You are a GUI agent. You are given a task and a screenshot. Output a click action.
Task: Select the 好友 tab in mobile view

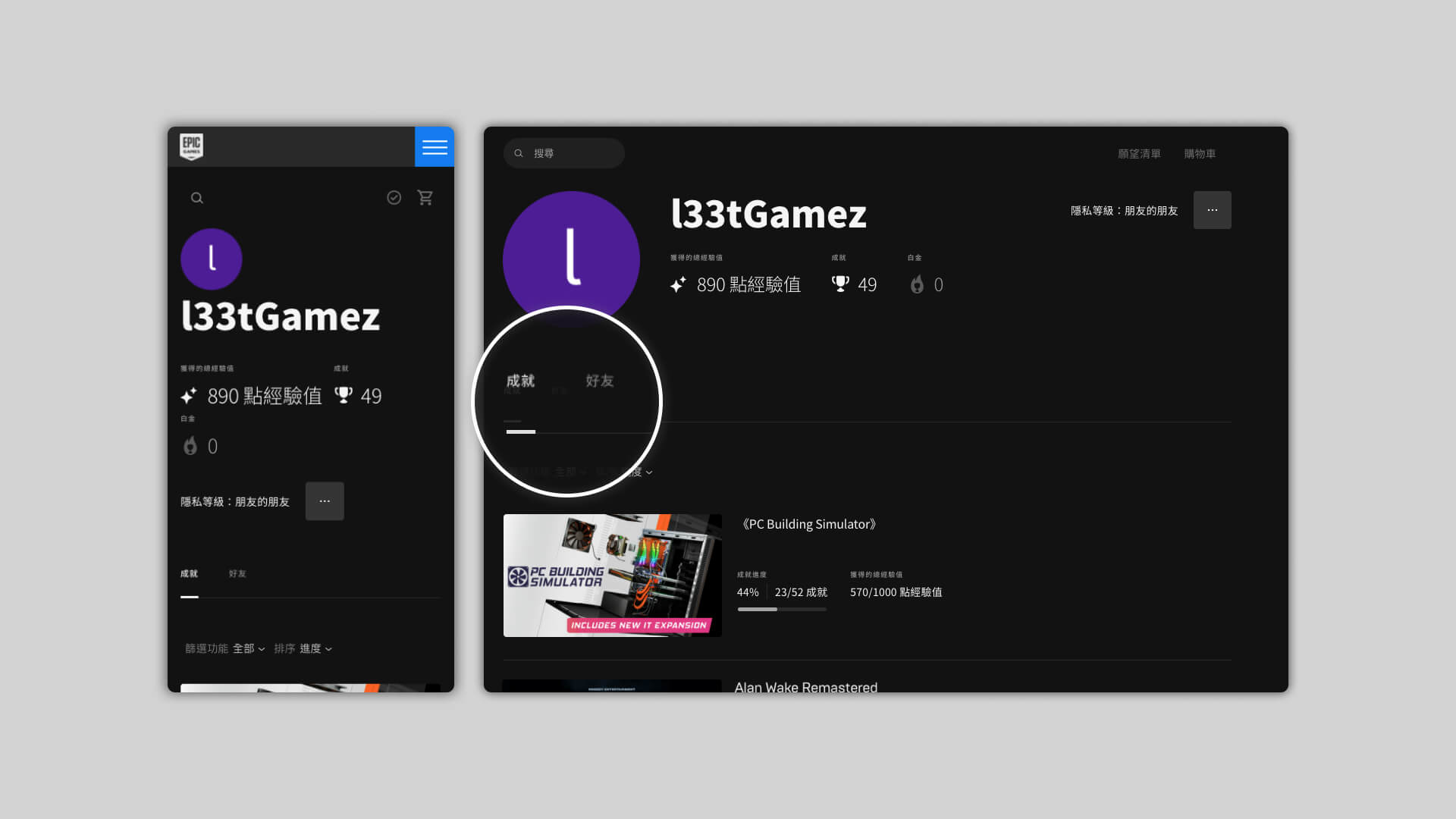[237, 574]
